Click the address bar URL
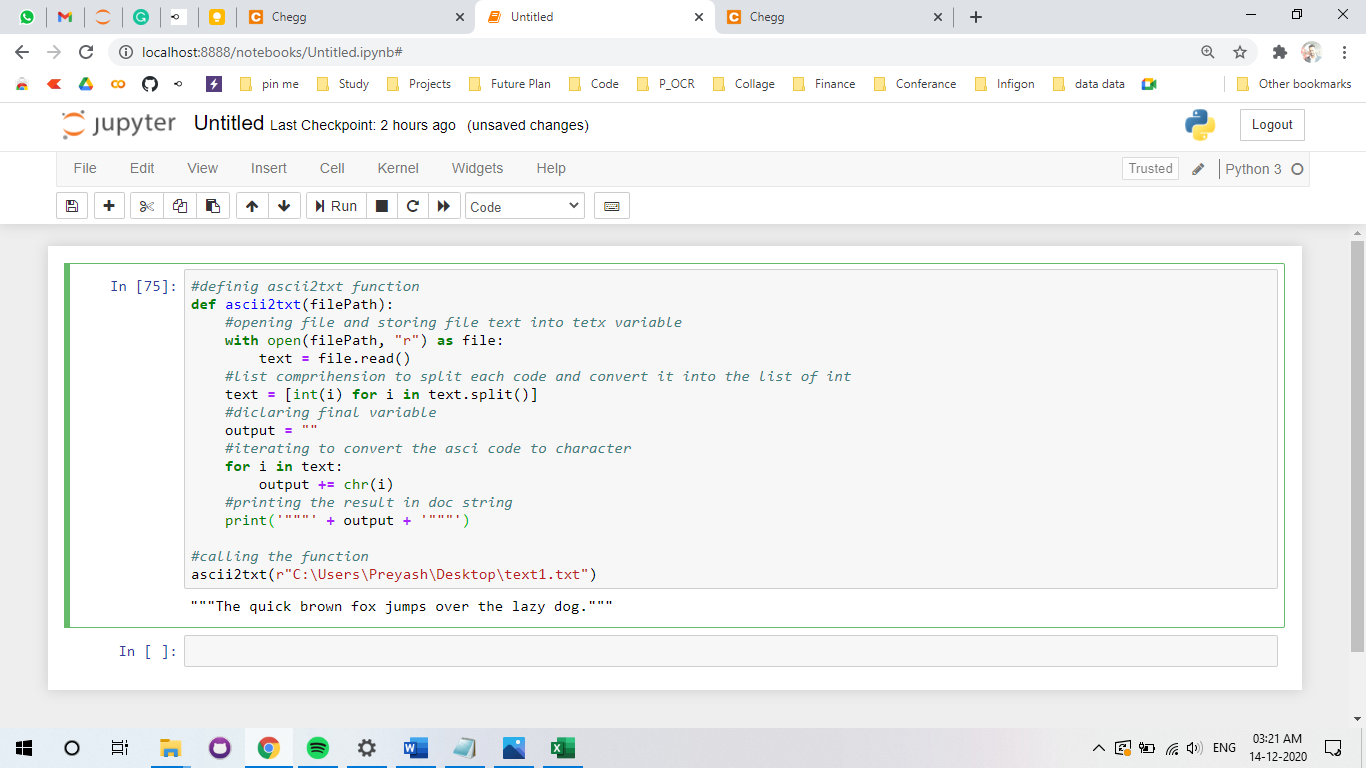 (272, 52)
